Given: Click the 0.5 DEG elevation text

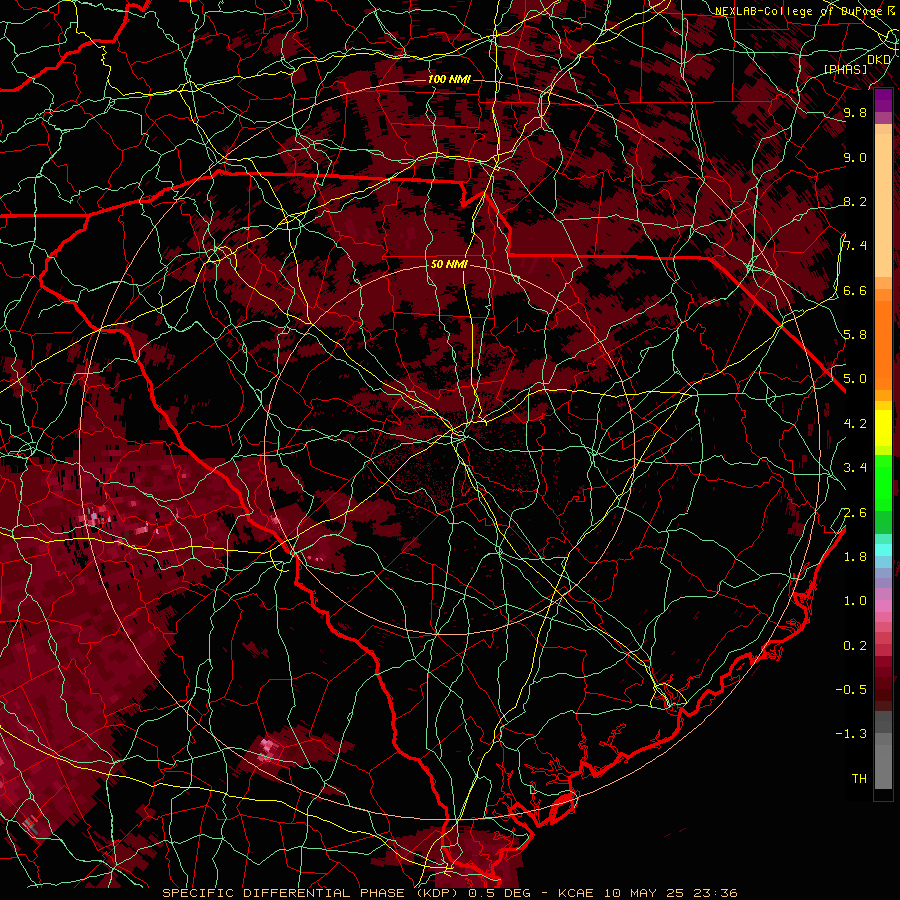Looking at the screenshot, I should click(499, 893).
